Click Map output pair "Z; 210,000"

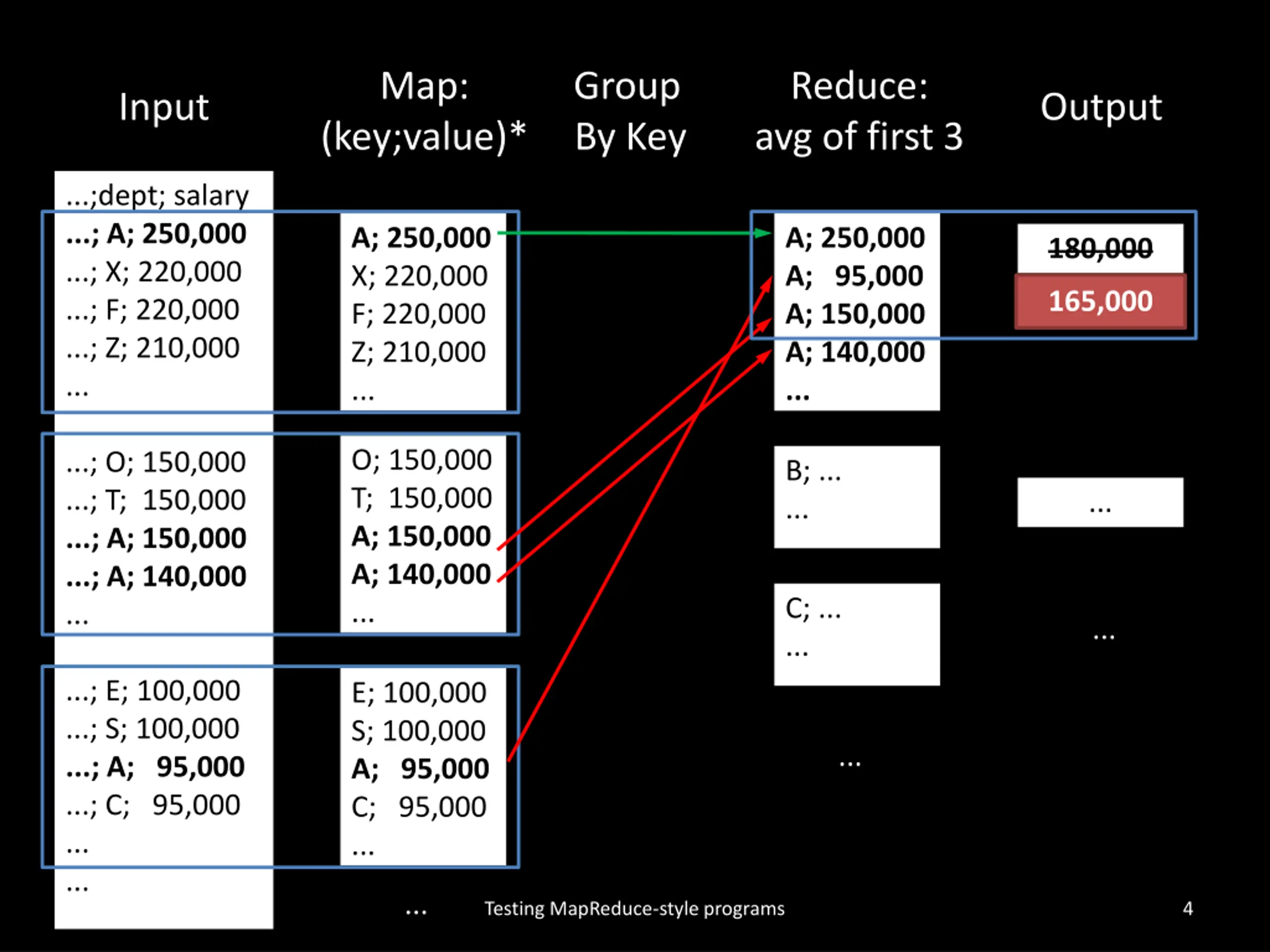(419, 353)
